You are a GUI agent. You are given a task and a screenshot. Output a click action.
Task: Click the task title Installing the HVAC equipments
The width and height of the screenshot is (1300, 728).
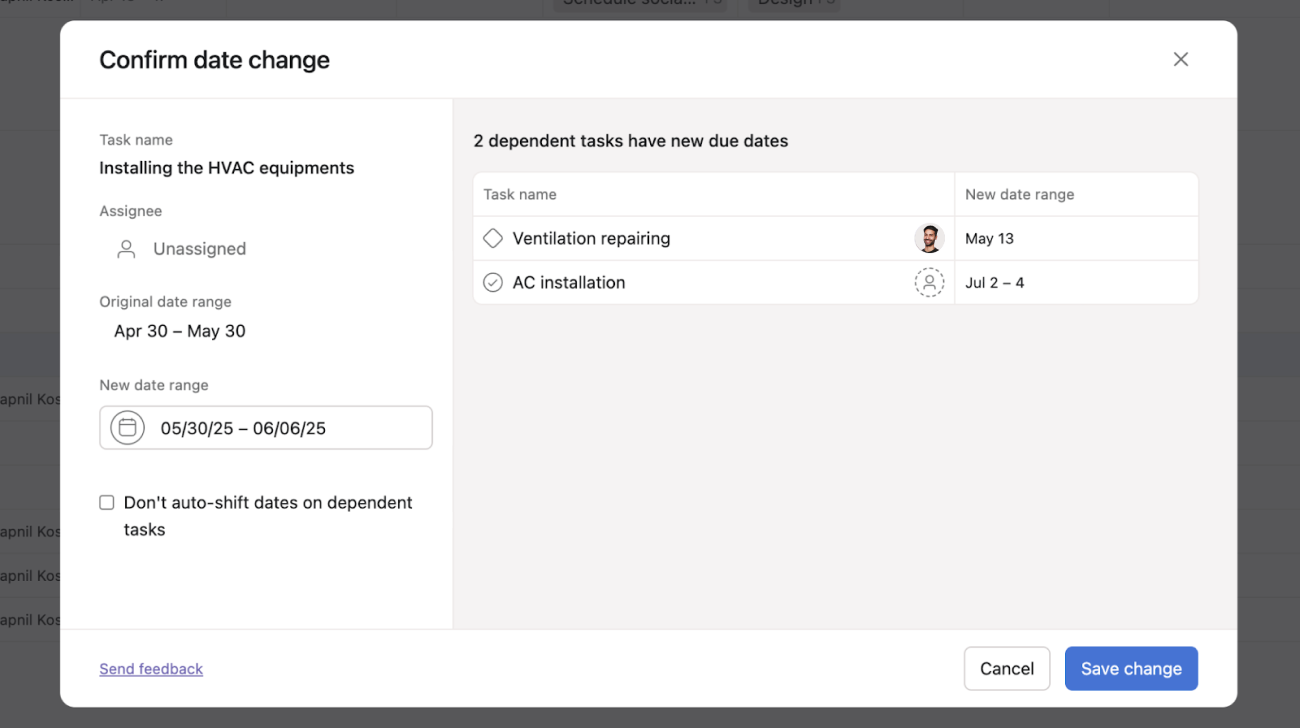click(x=227, y=167)
